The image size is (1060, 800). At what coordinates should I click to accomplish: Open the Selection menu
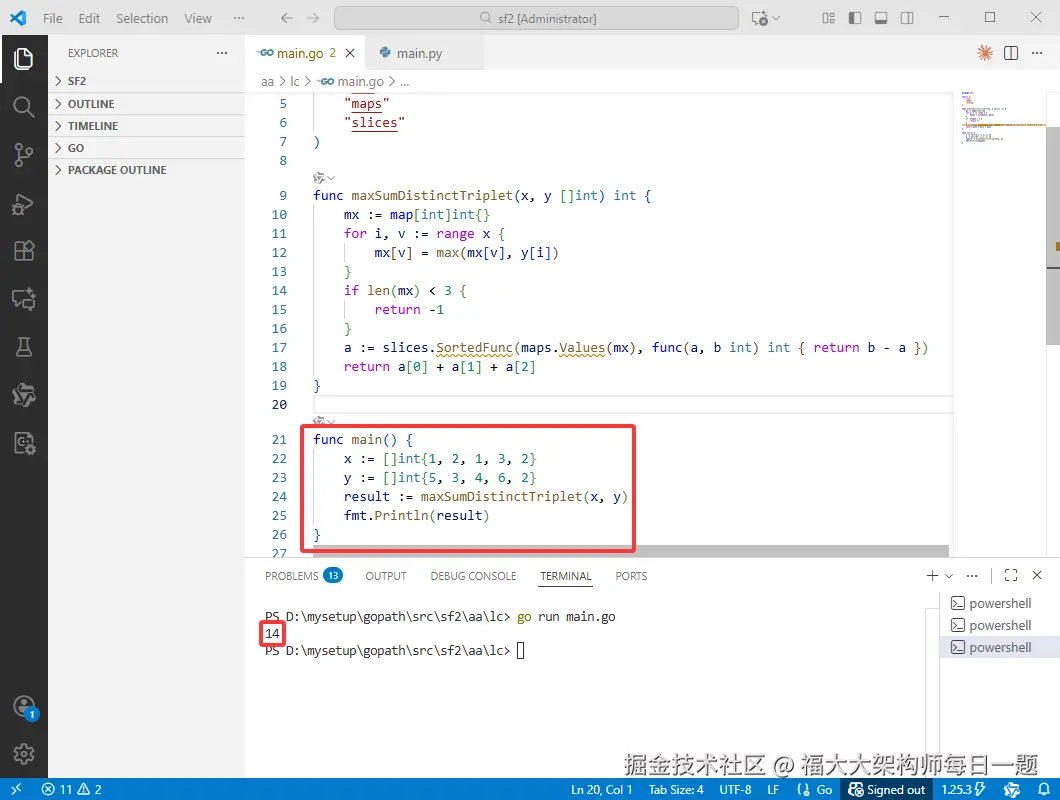[x=142, y=18]
